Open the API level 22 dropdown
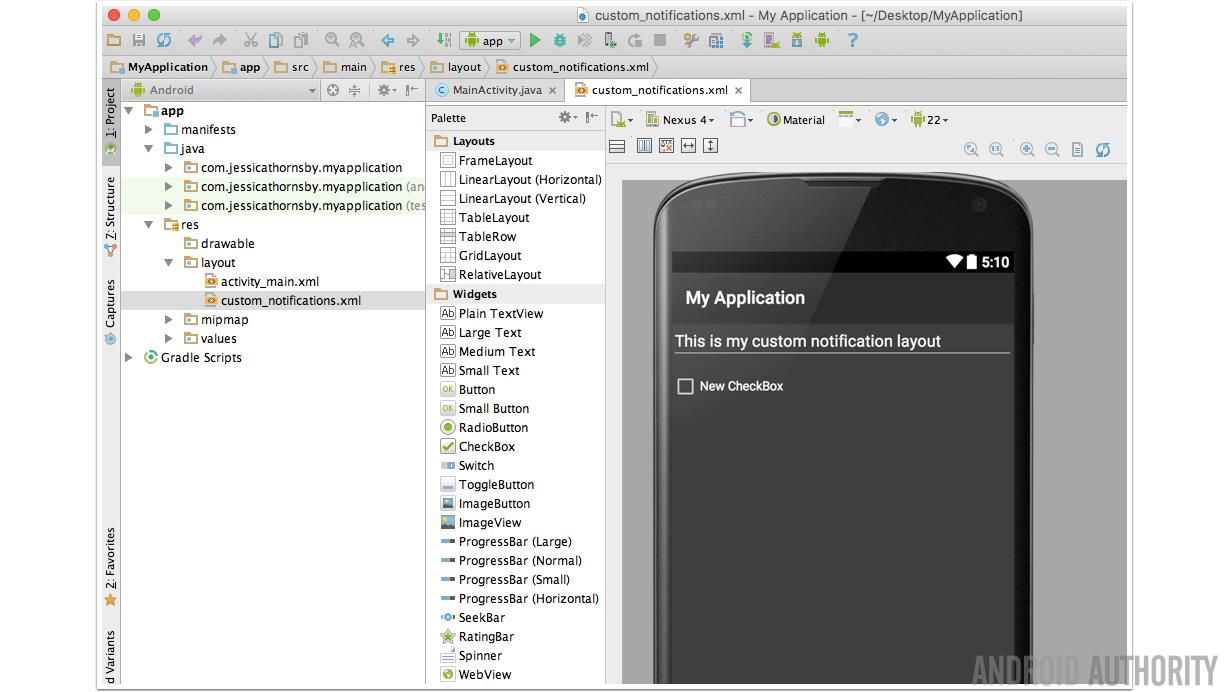The height and width of the screenshot is (692, 1230). tap(929, 120)
